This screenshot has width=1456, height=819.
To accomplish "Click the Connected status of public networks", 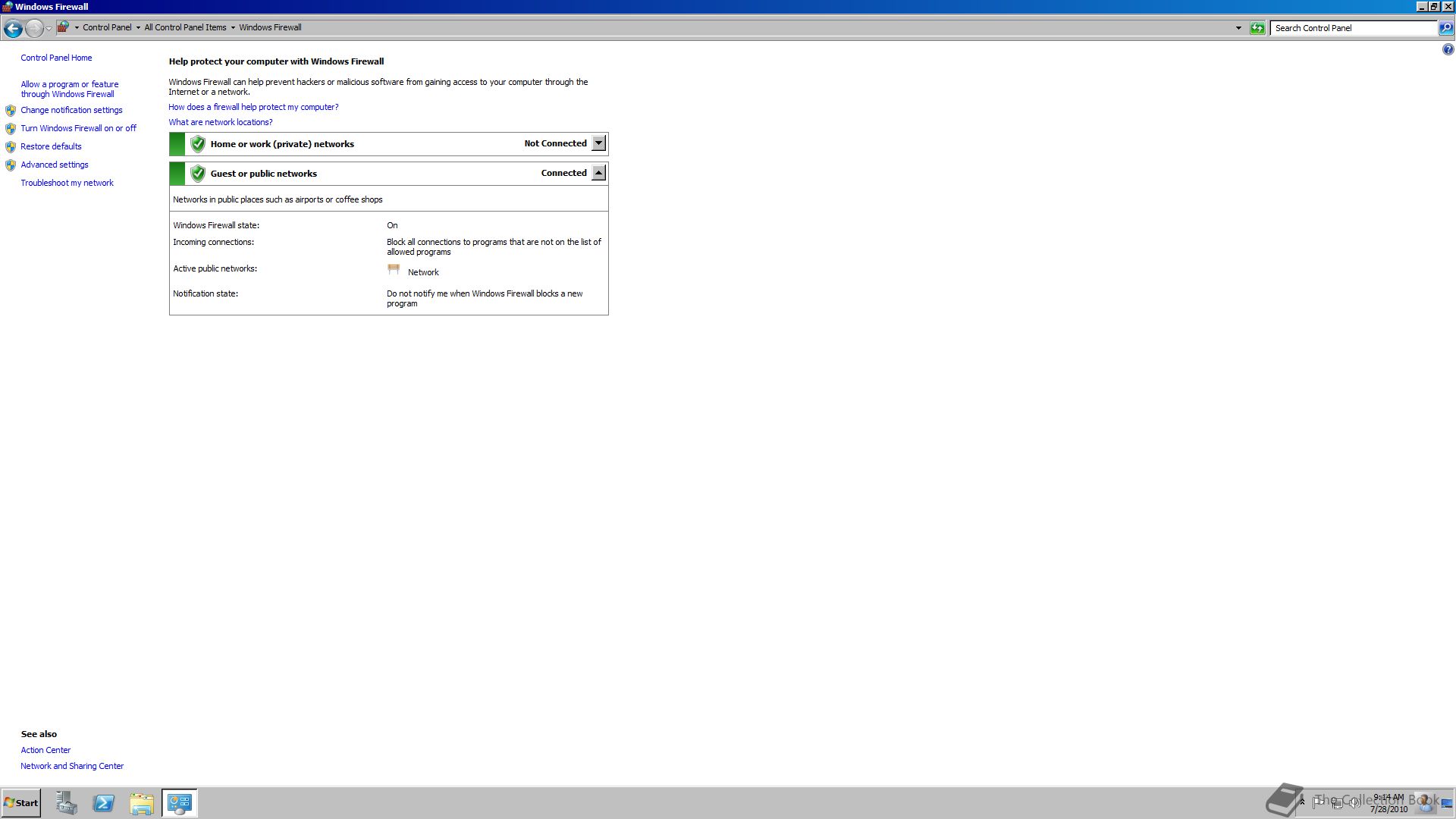I will (563, 173).
